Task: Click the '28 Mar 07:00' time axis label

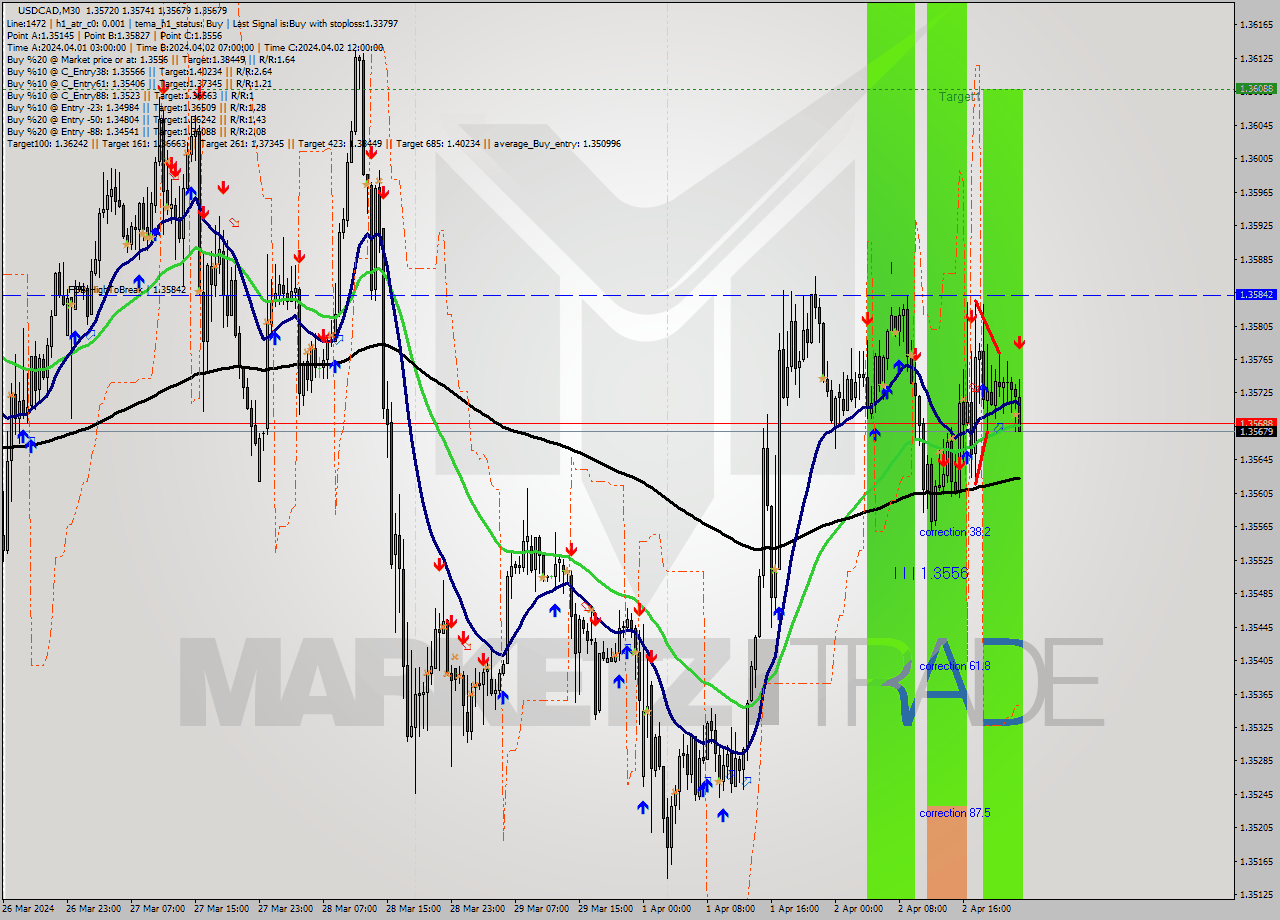Action: click(350, 909)
